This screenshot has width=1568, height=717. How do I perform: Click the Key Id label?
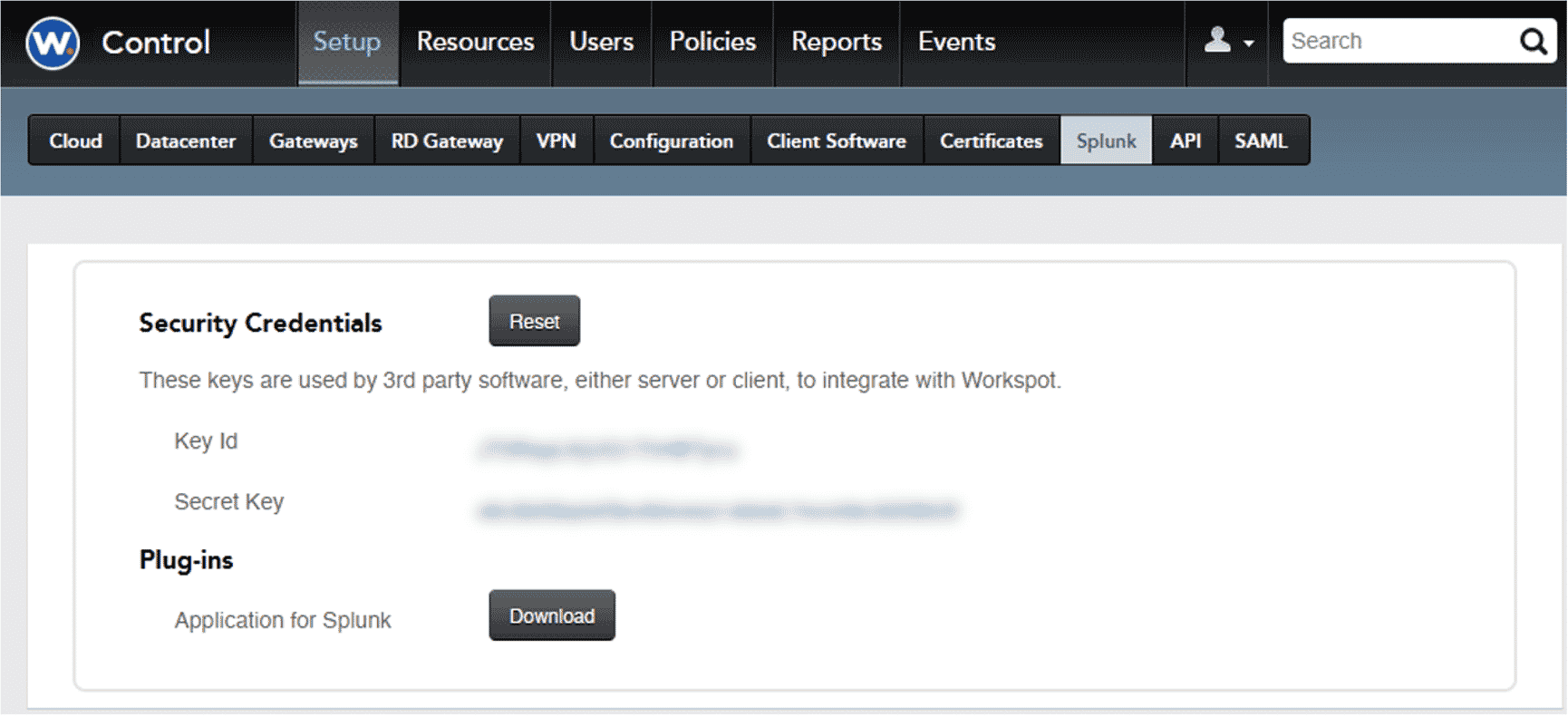[x=206, y=441]
